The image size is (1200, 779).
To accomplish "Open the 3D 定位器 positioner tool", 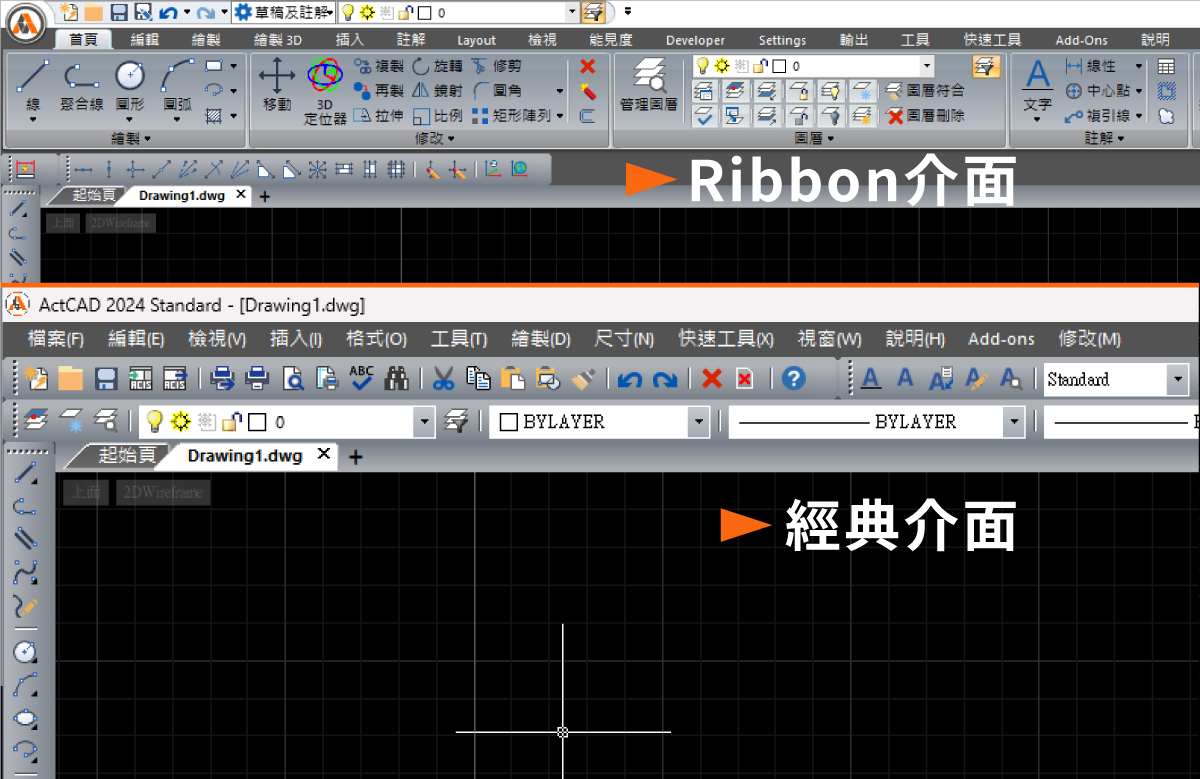I will point(324,90).
